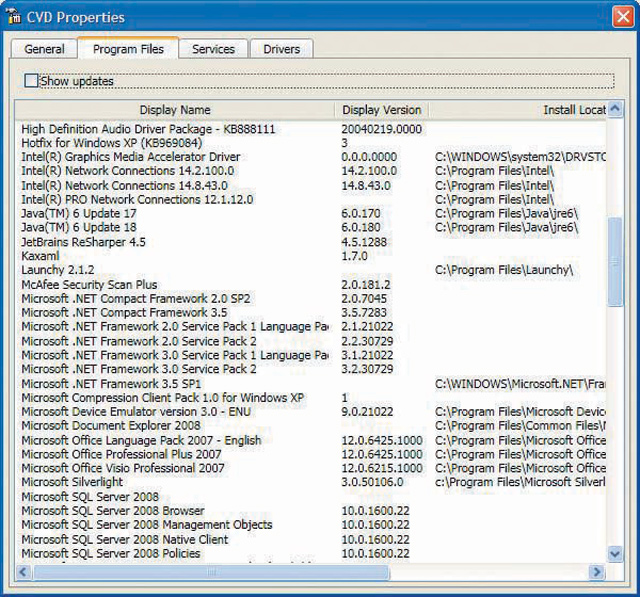The width and height of the screenshot is (640, 597).
Task: Select Intel(R) Network Connections 14.8.43.0 row
Action: tap(124, 186)
